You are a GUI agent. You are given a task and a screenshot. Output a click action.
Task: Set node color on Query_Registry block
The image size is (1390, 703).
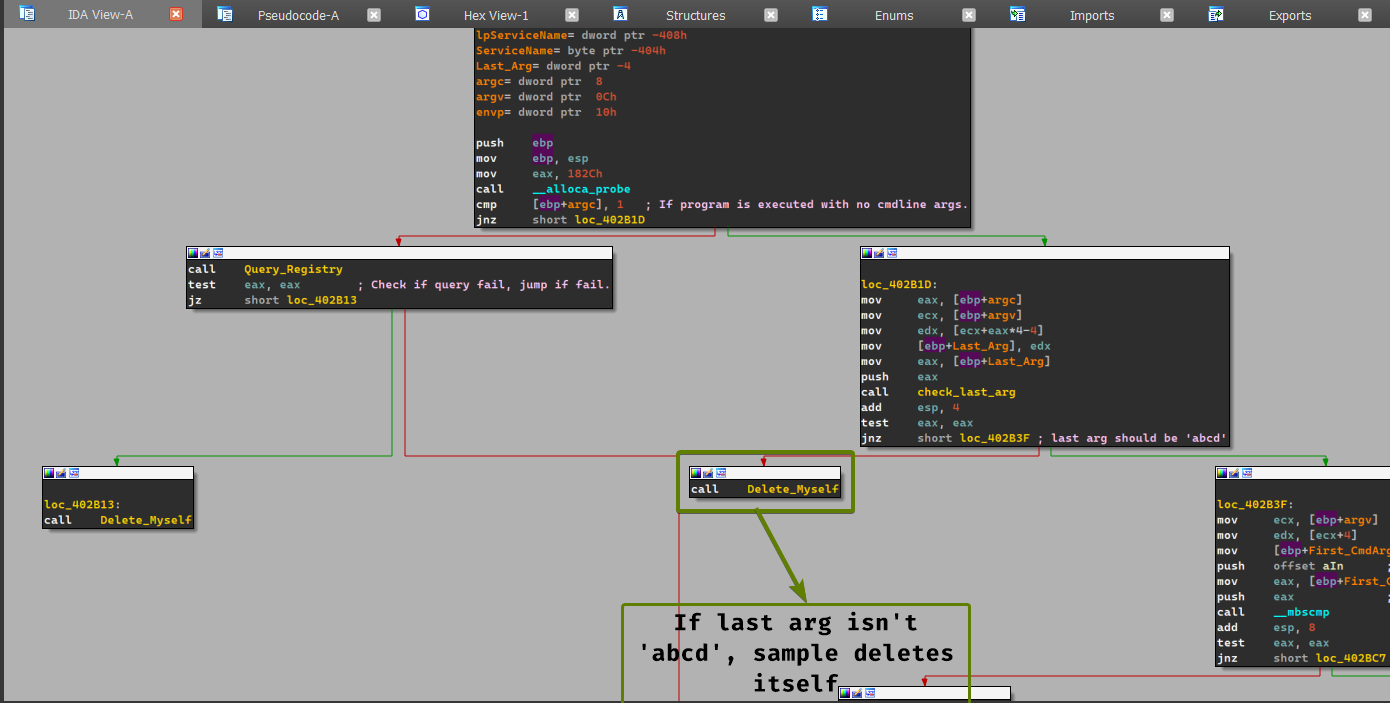tap(193, 254)
